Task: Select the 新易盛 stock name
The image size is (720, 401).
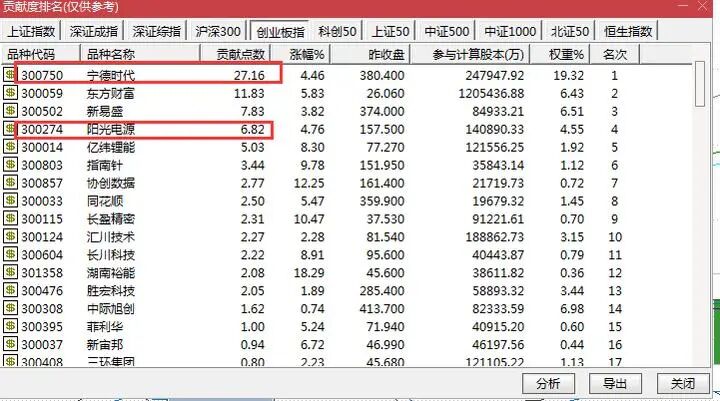Action: [x=105, y=111]
